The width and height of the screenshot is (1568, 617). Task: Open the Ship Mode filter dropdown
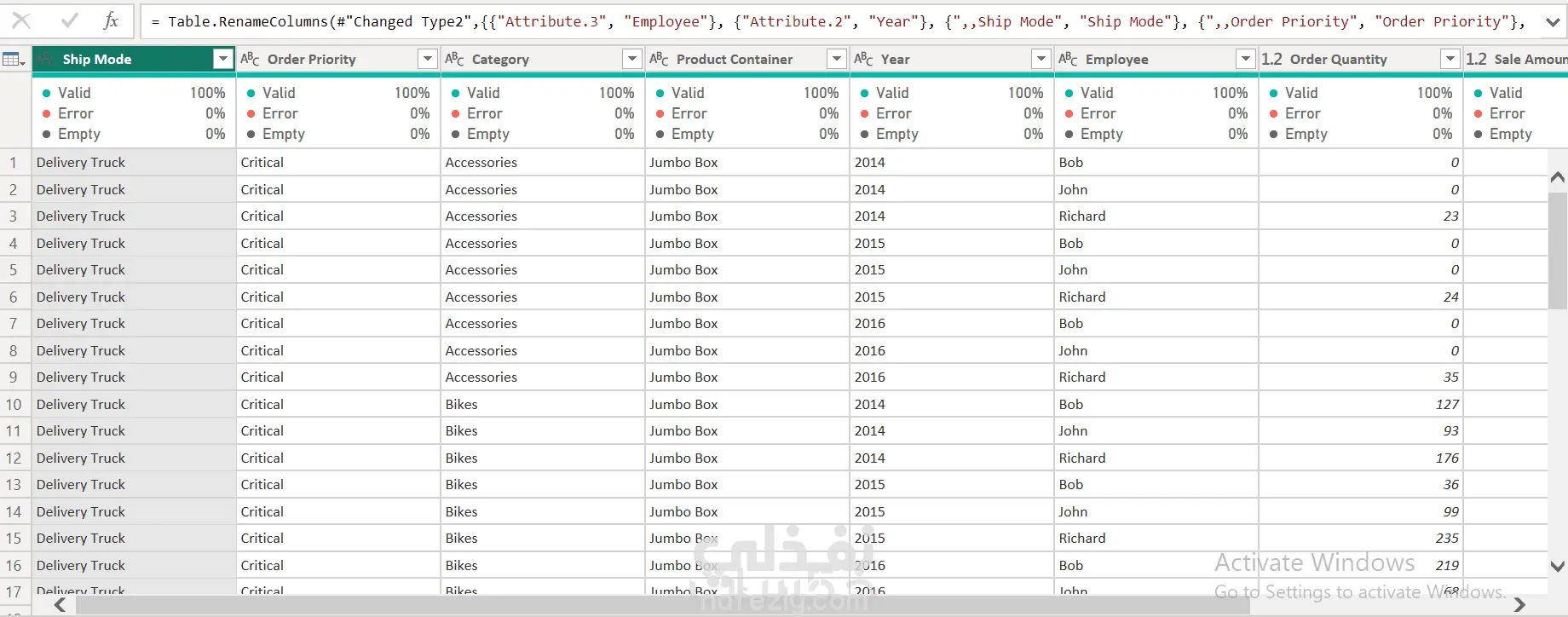223,59
